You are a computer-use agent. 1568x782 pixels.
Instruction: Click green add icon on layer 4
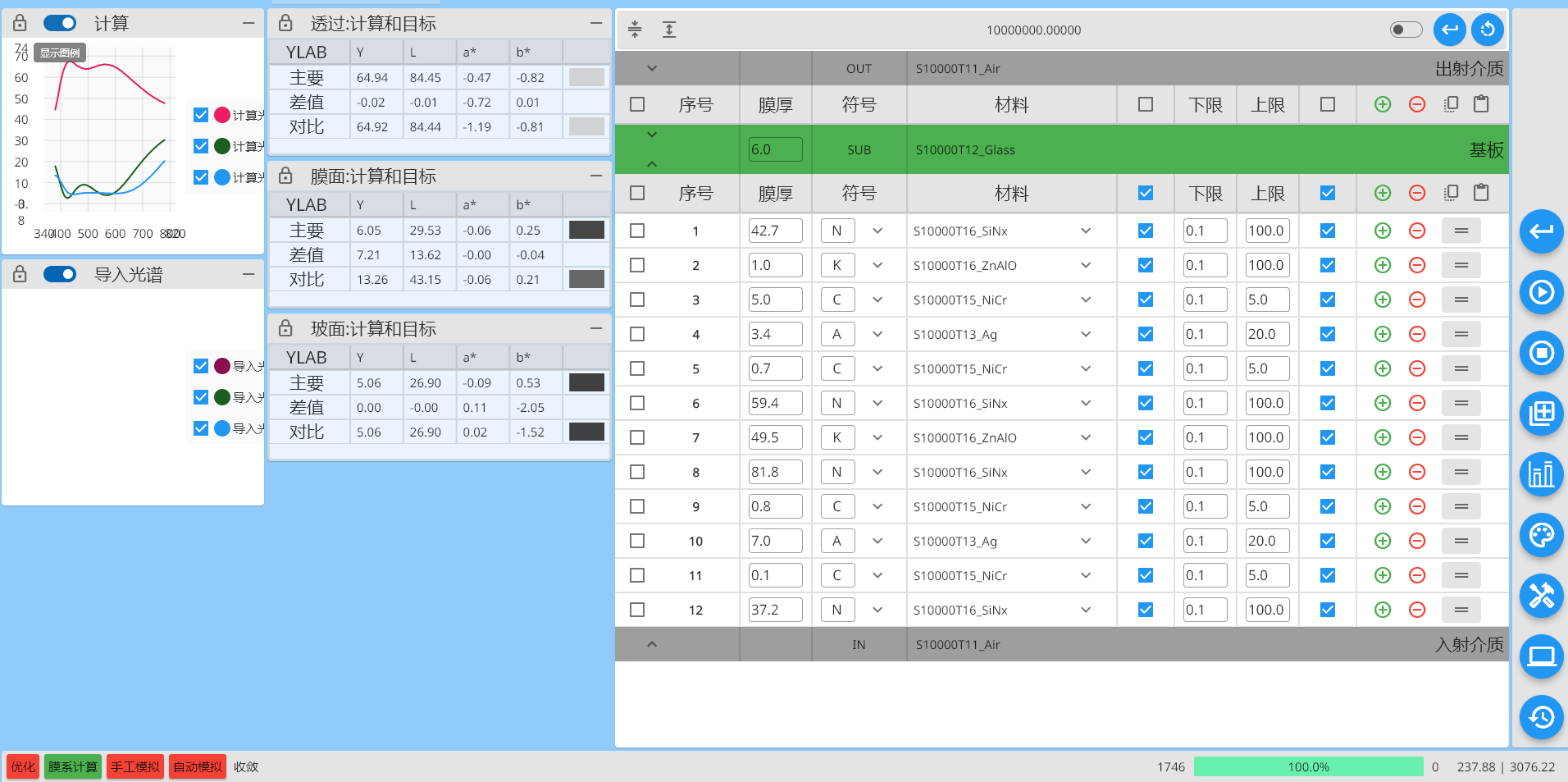click(1383, 334)
